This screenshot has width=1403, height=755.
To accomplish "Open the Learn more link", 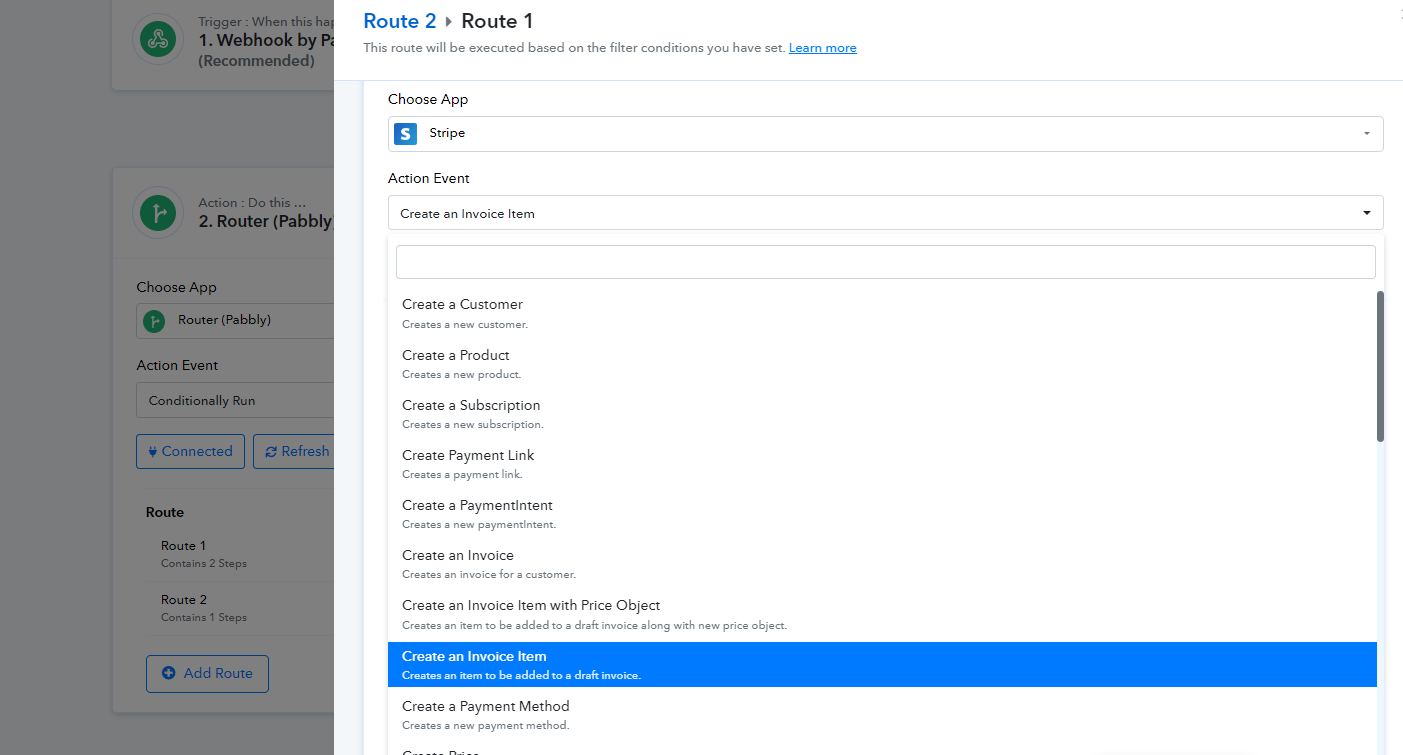I will tap(822, 48).
